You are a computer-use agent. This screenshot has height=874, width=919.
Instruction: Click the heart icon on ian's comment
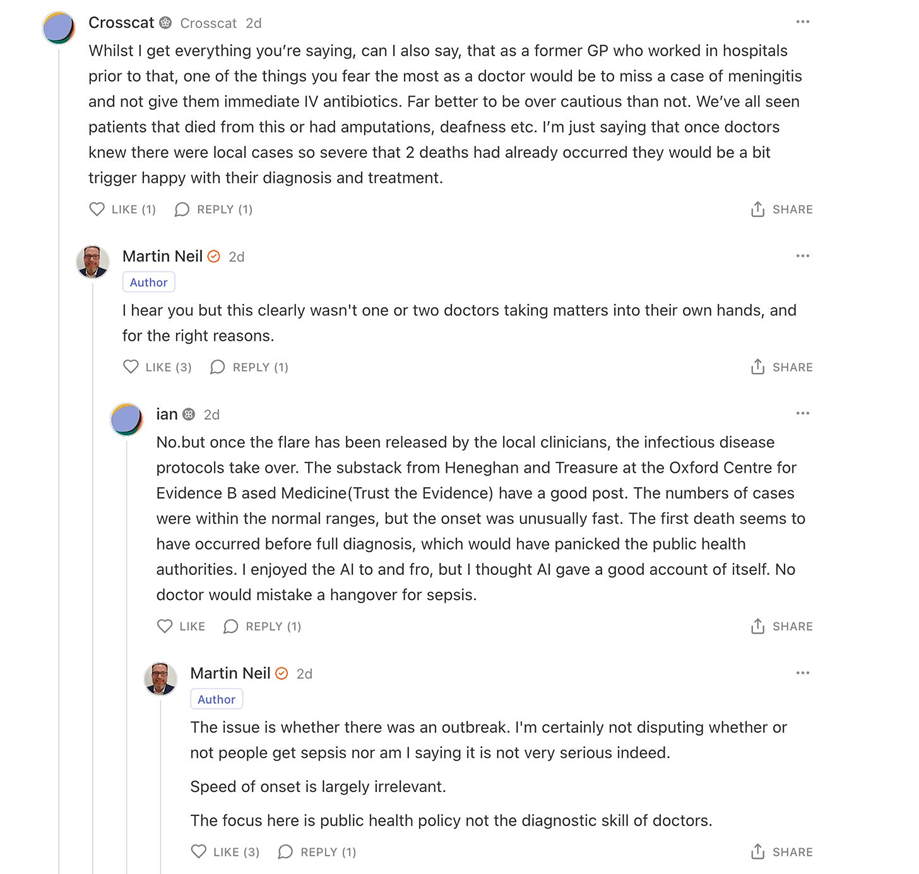163,626
